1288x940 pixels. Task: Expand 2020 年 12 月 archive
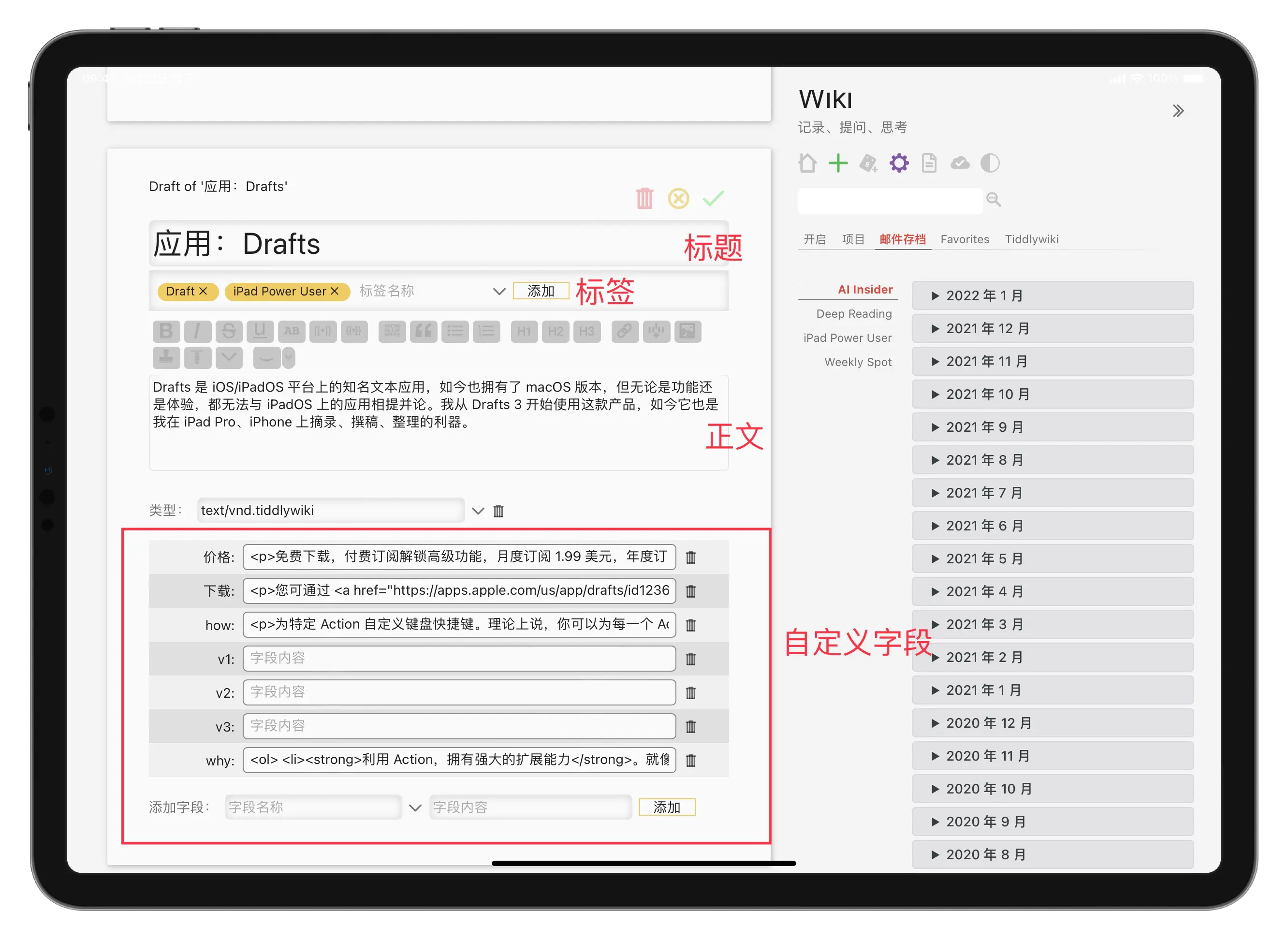click(x=1053, y=722)
